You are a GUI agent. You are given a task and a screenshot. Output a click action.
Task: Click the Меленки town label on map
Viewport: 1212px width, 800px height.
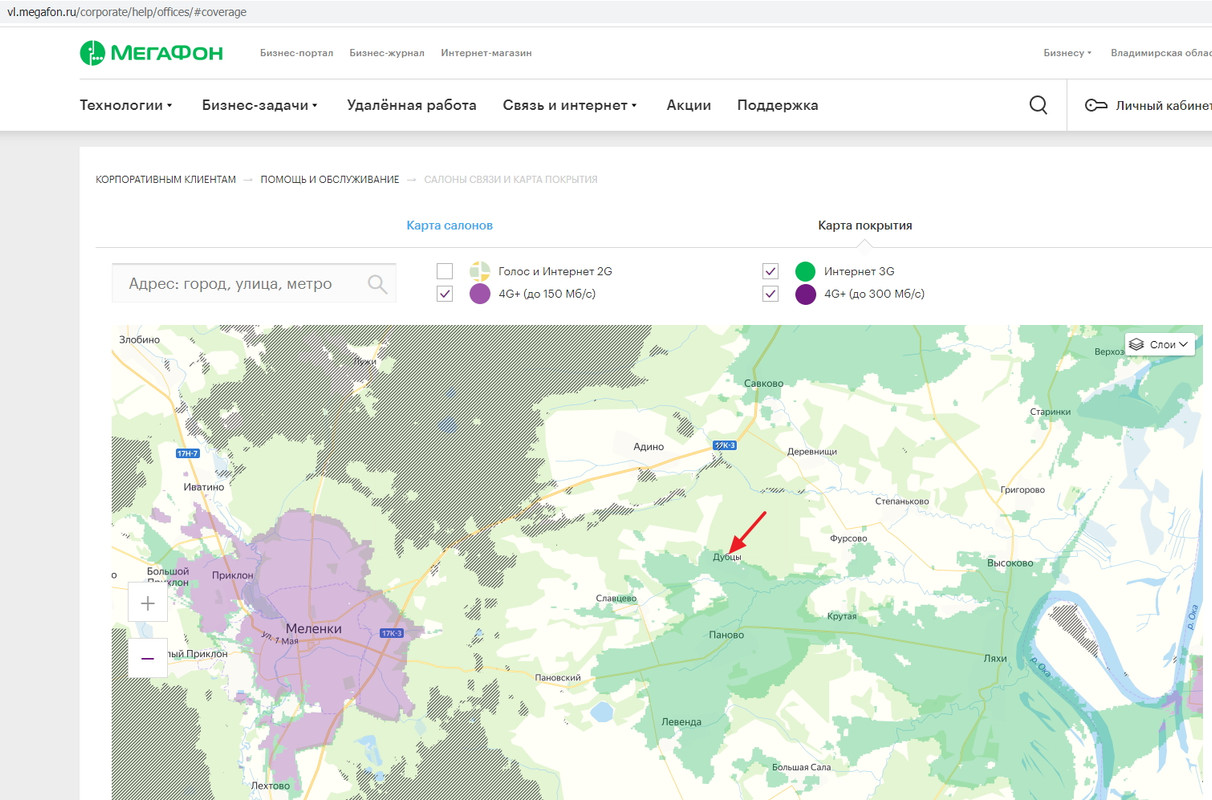pos(313,629)
